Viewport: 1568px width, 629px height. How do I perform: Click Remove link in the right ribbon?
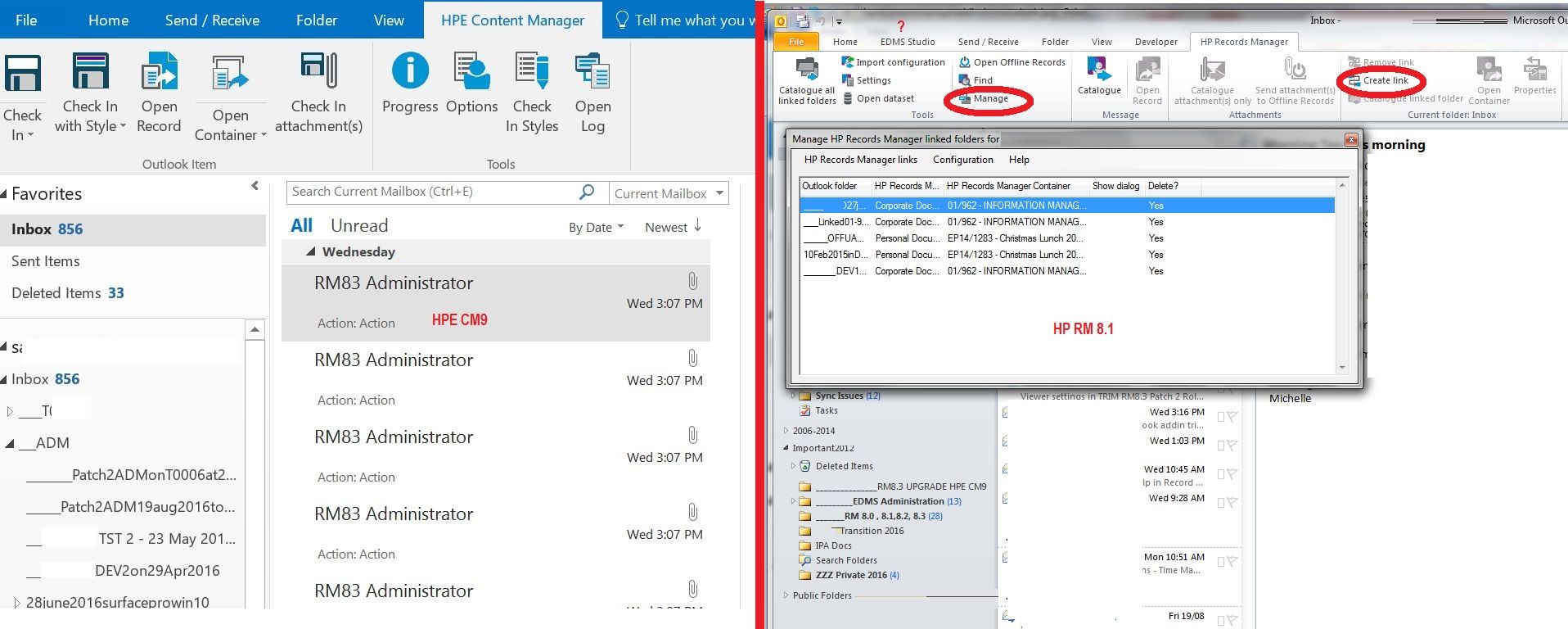pyautogui.click(x=1381, y=62)
